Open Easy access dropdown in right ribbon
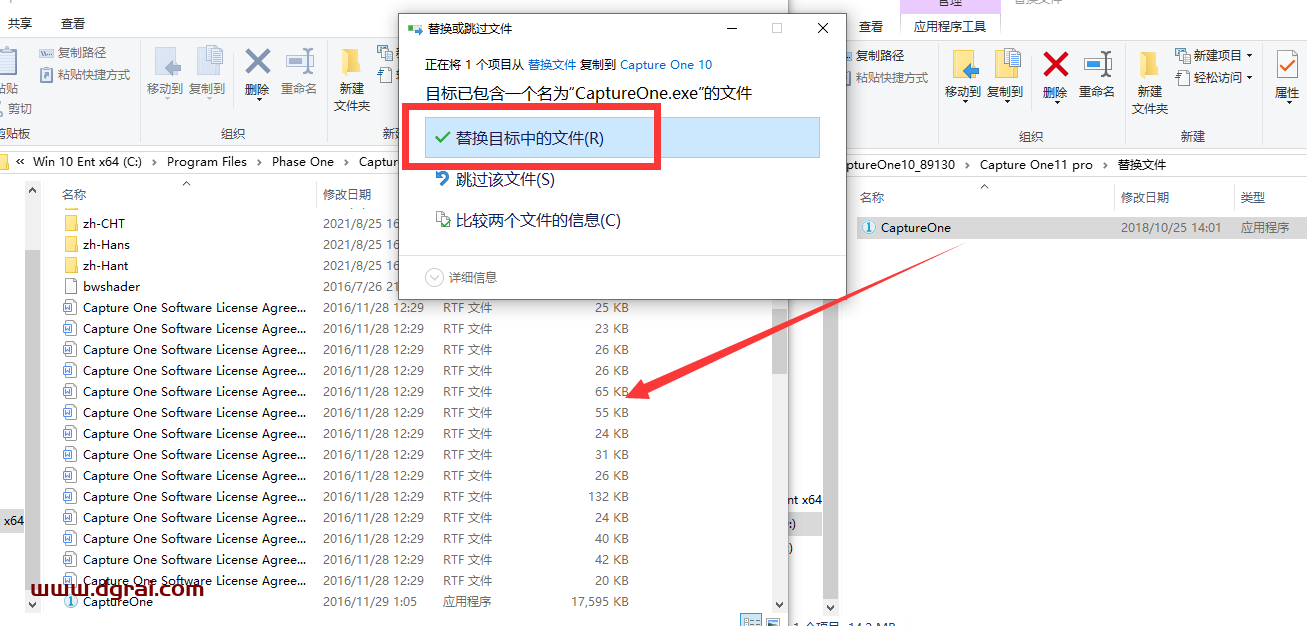The image size is (1307, 626). [x=1214, y=77]
